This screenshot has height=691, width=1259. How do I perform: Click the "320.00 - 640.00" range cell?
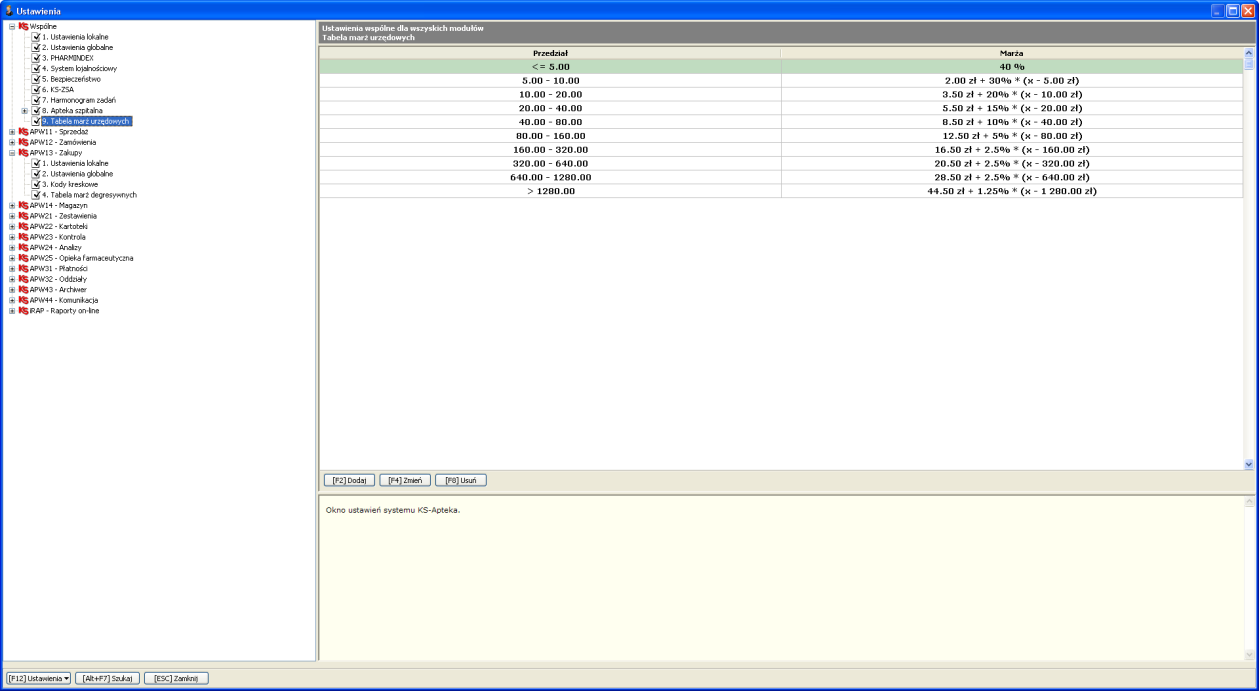pyautogui.click(x=550, y=163)
